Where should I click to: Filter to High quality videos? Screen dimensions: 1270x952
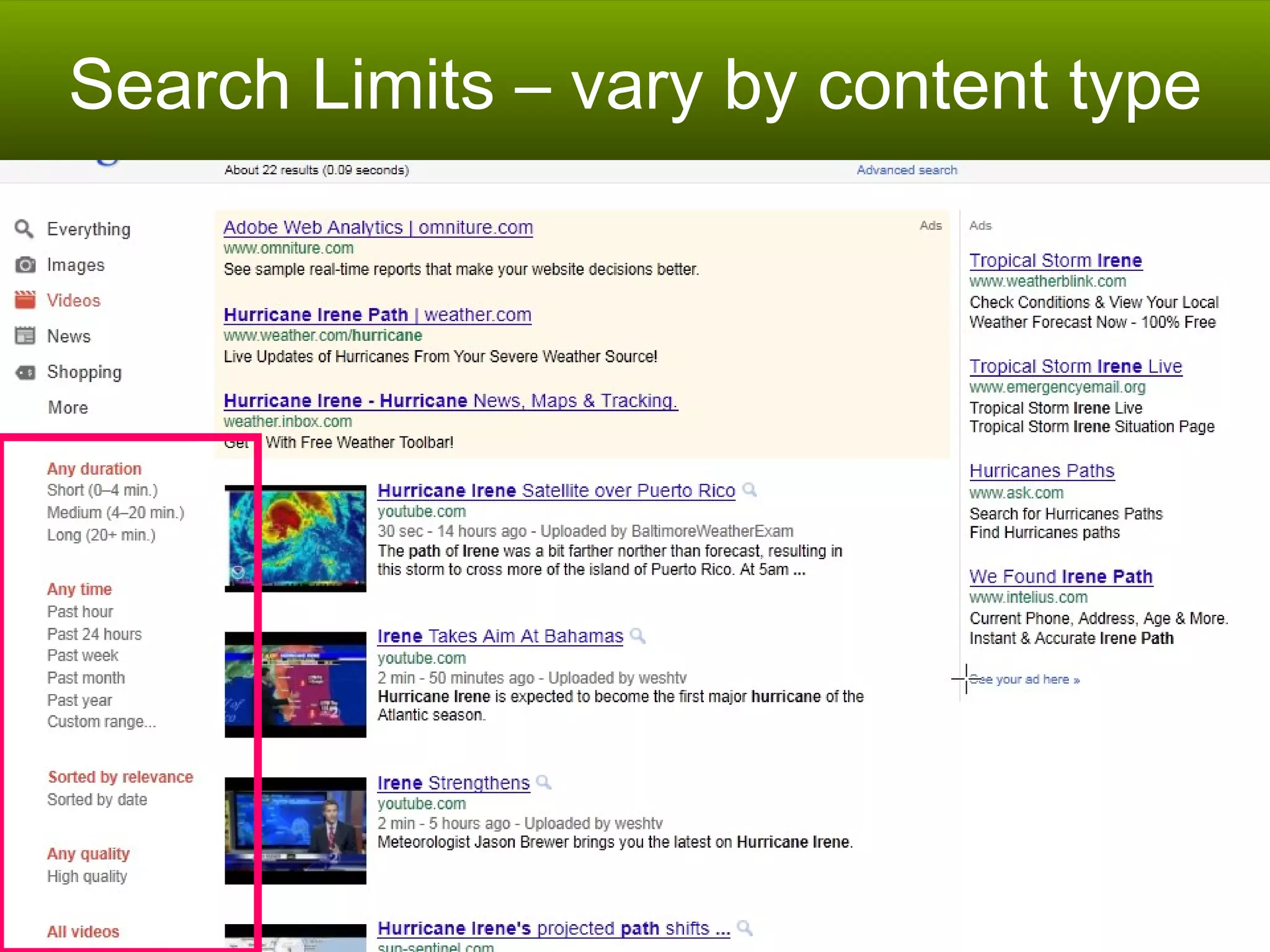pyautogui.click(x=87, y=876)
